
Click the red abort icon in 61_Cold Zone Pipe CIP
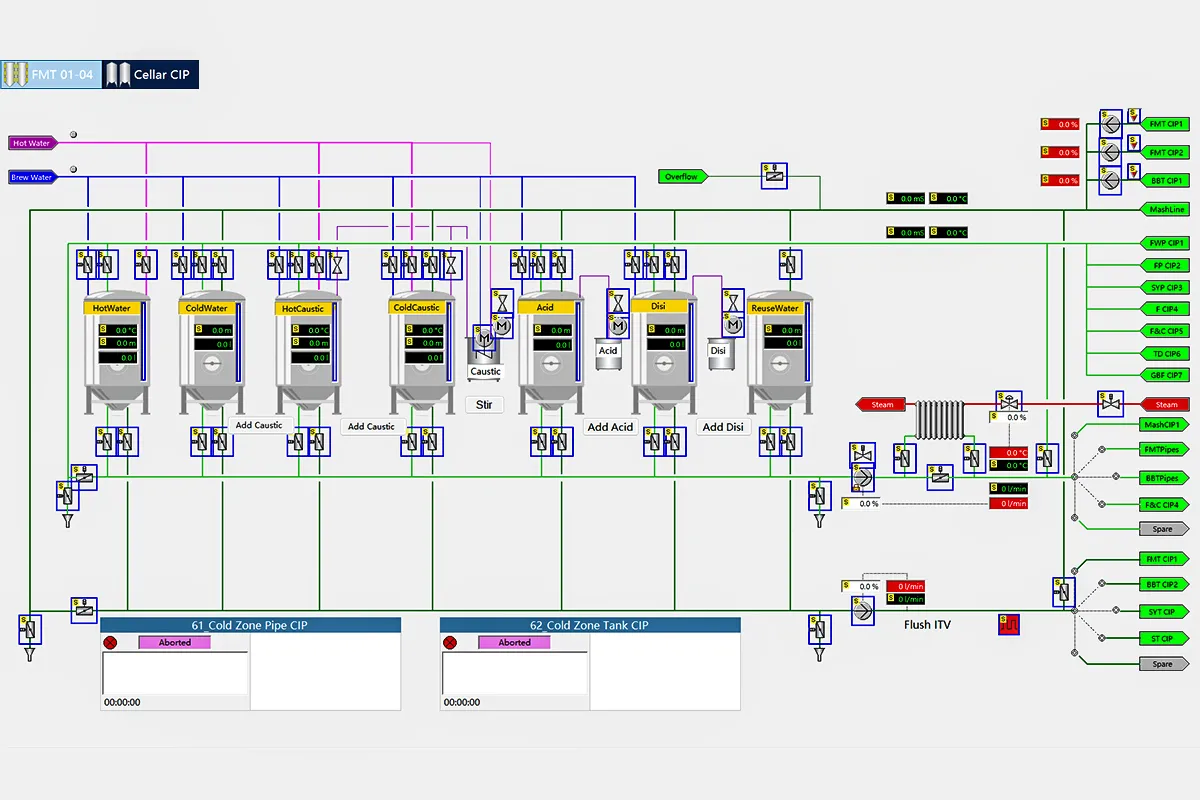pyautogui.click(x=110, y=642)
